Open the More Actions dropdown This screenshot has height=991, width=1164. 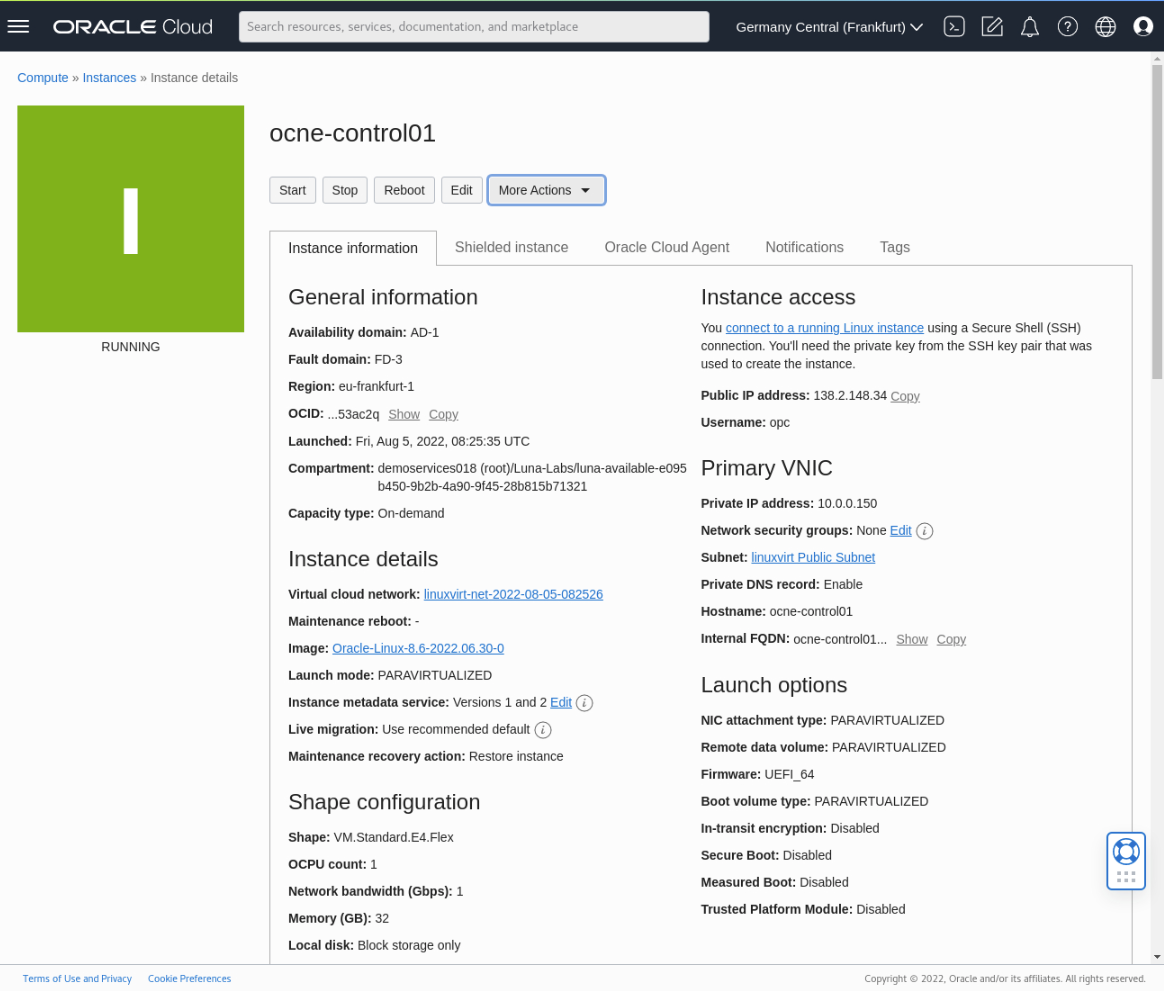[x=546, y=190]
